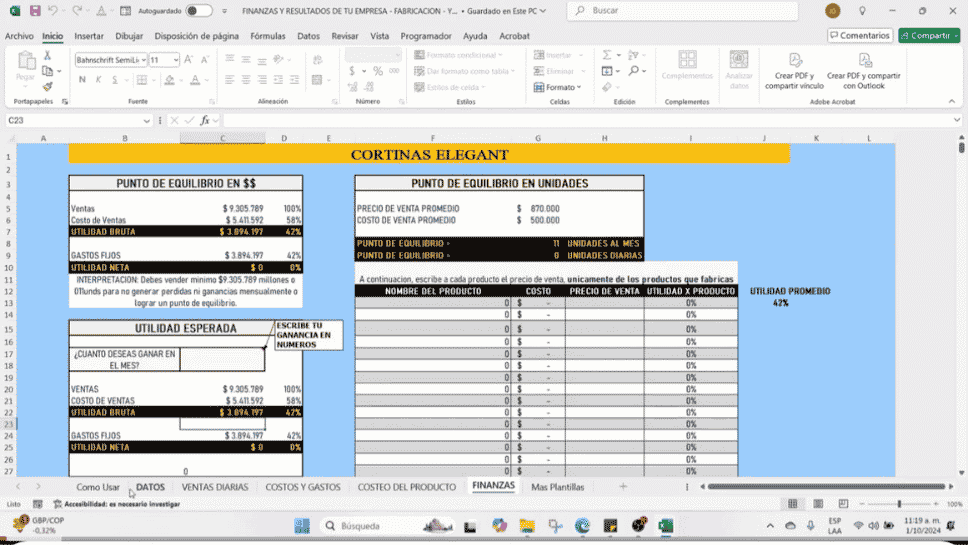Increase font size with large A icon
The image size is (968, 545).
(x=189, y=59)
